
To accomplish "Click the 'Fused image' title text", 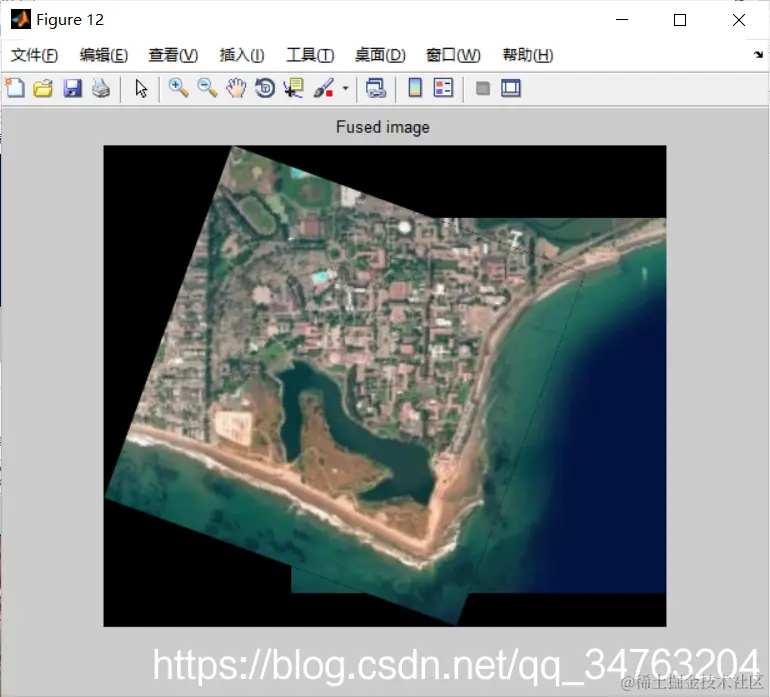I will point(383,127).
